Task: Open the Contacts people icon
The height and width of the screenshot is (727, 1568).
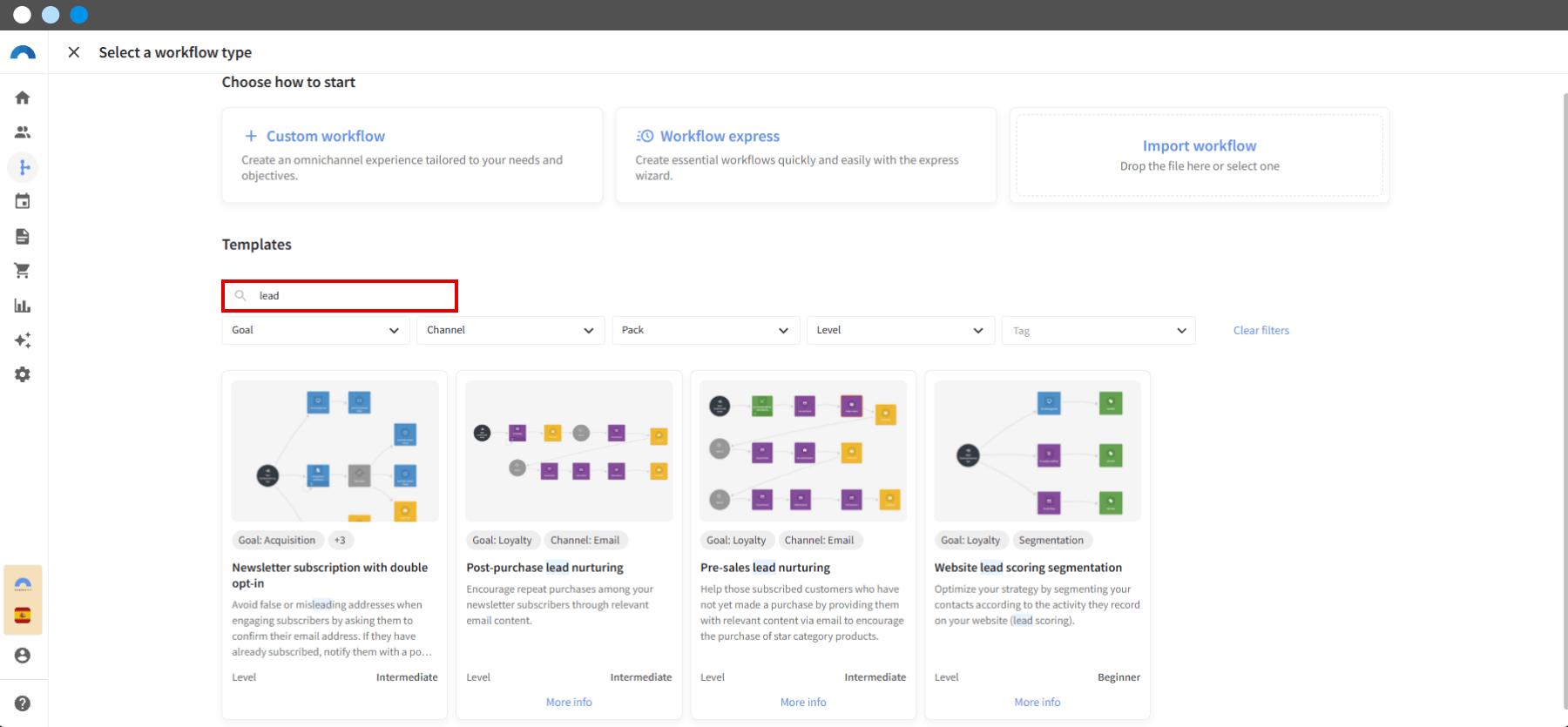Action: click(x=23, y=132)
